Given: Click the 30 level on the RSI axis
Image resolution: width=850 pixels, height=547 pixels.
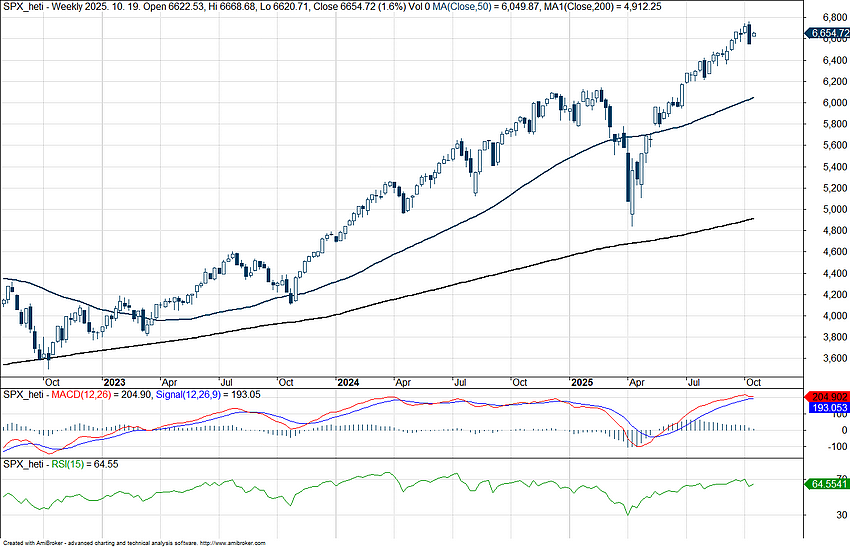Looking at the screenshot, I should [x=815, y=515].
